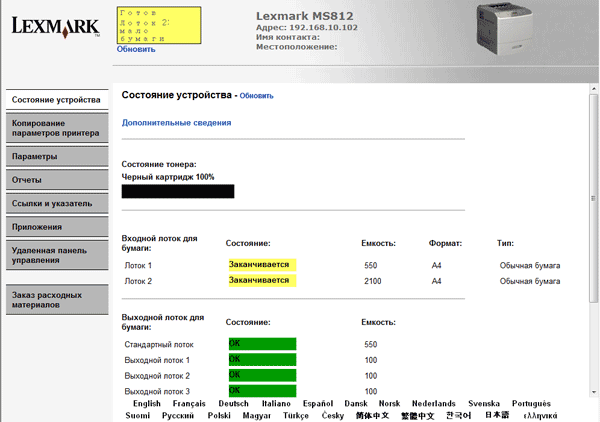600x422 pixels.
Task: Switch language to ελληνικά
Action: (540, 415)
